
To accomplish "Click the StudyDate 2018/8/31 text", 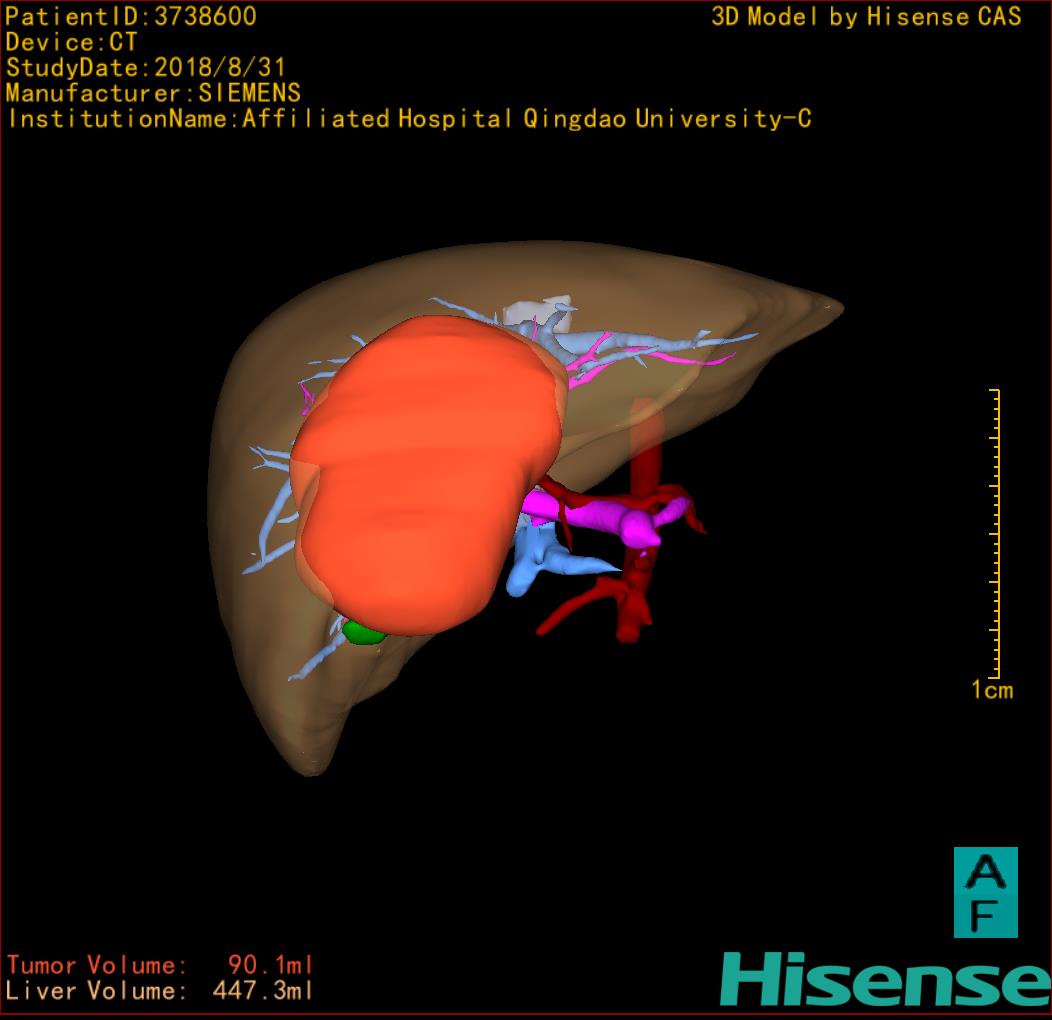I will [x=146, y=68].
